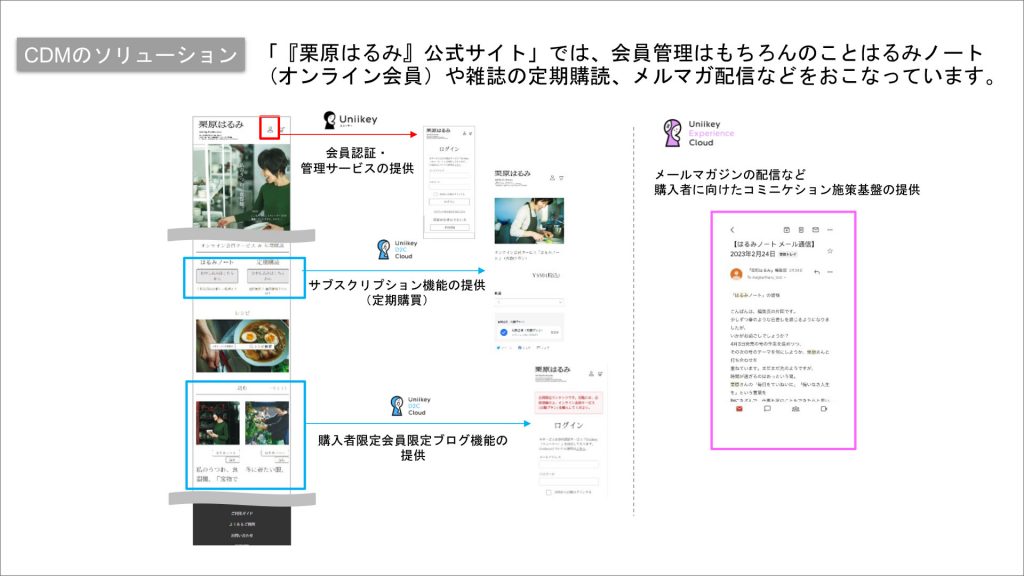This screenshot has height=576, width=1024.
Task: Open the right blog thumbnail with plants
Action: click(266, 423)
